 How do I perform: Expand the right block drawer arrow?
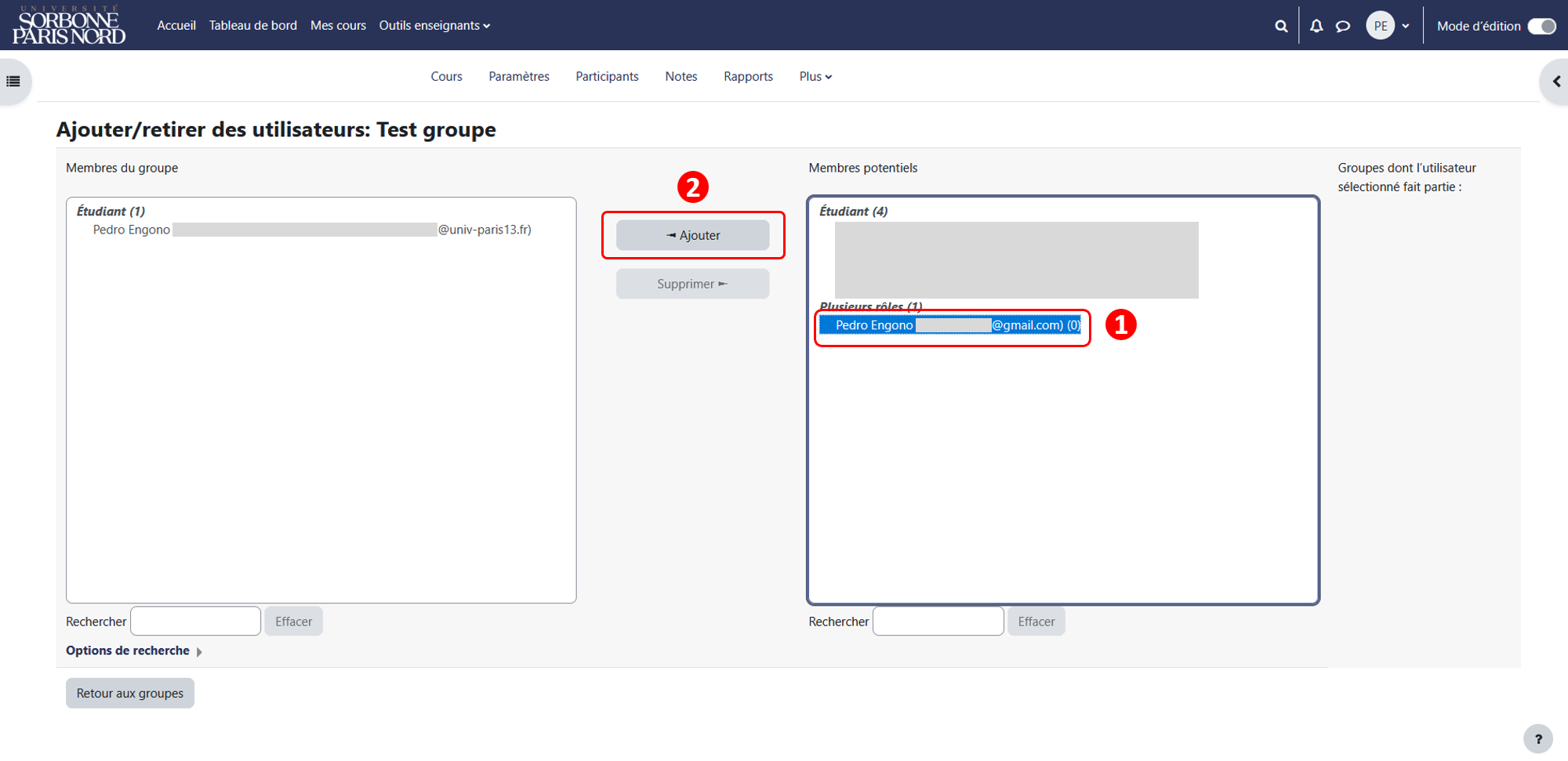(x=1556, y=81)
